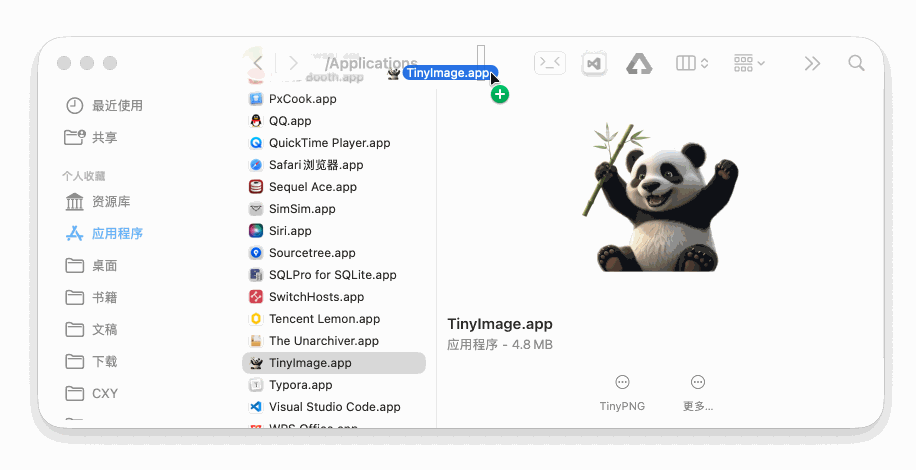916x470 pixels.
Task: Click the Sourcetree app icon
Action: pyautogui.click(x=255, y=253)
